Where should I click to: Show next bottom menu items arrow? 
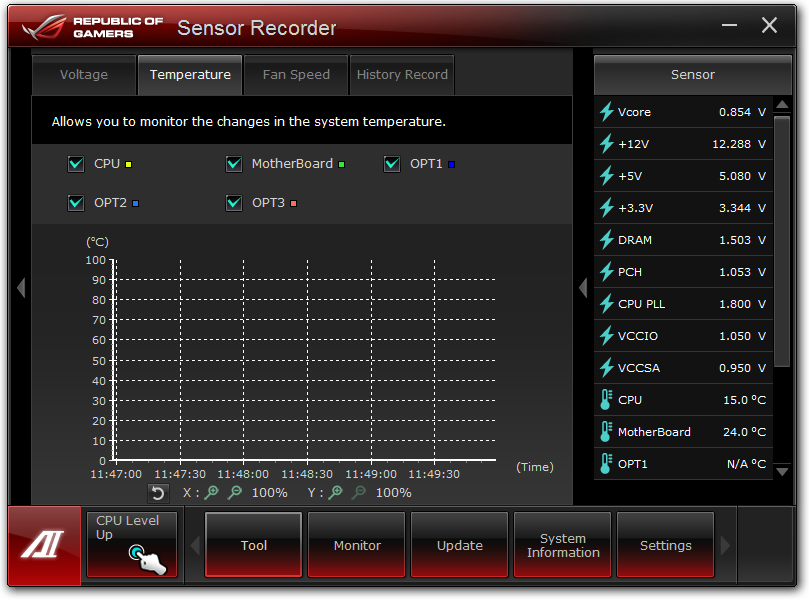(x=725, y=545)
